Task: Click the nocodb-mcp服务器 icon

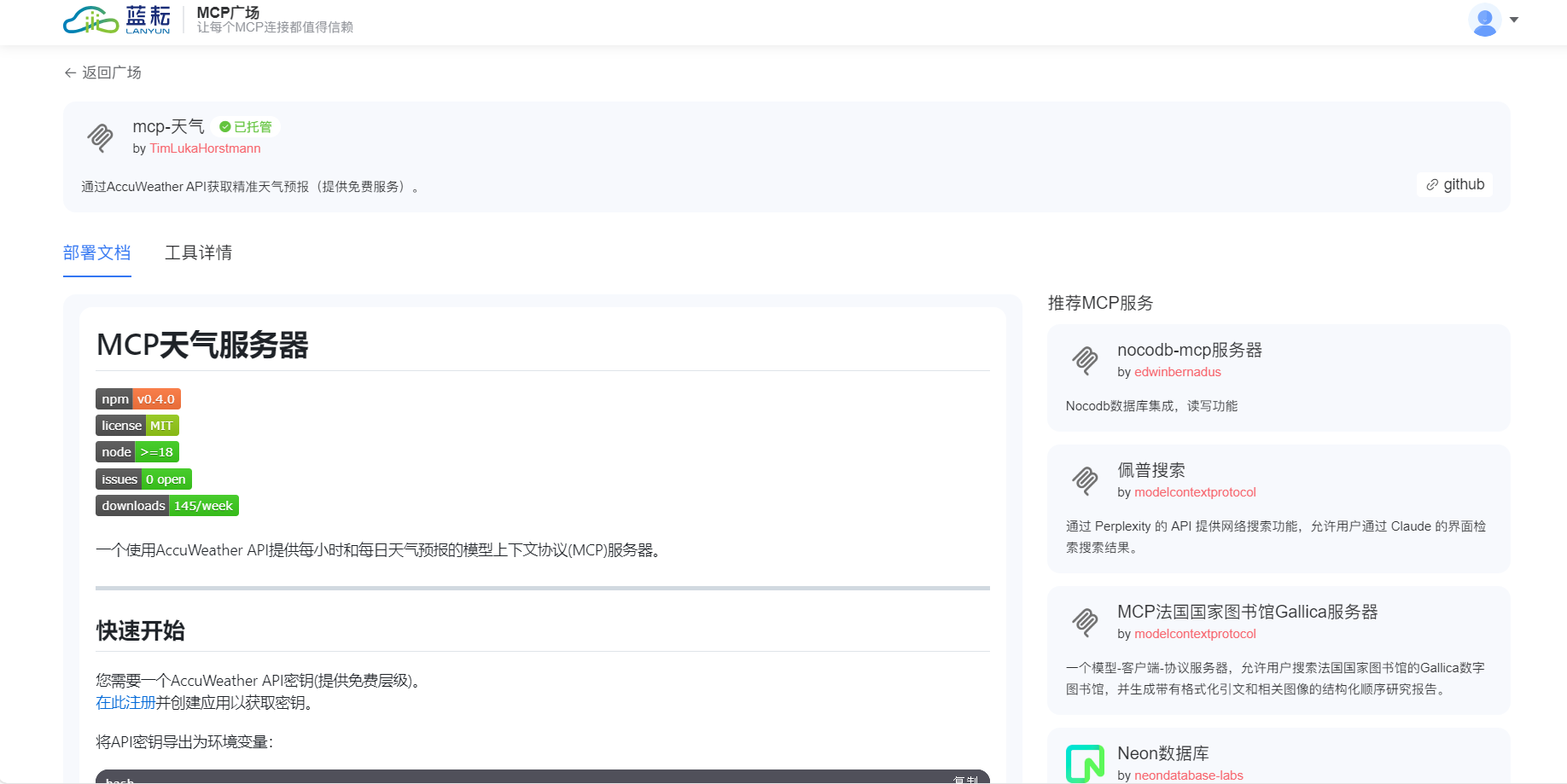Action: pyautogui.click(x=1085, y=361)
